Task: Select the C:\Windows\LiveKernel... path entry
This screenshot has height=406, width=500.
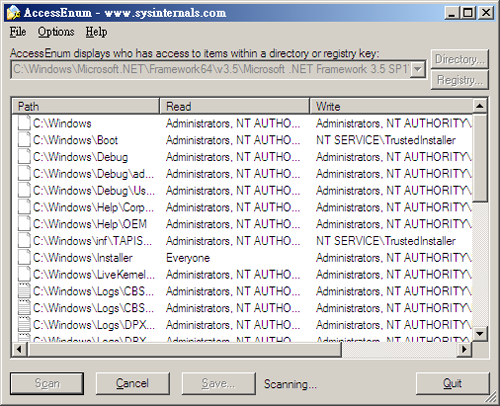Action: point(94,274)
